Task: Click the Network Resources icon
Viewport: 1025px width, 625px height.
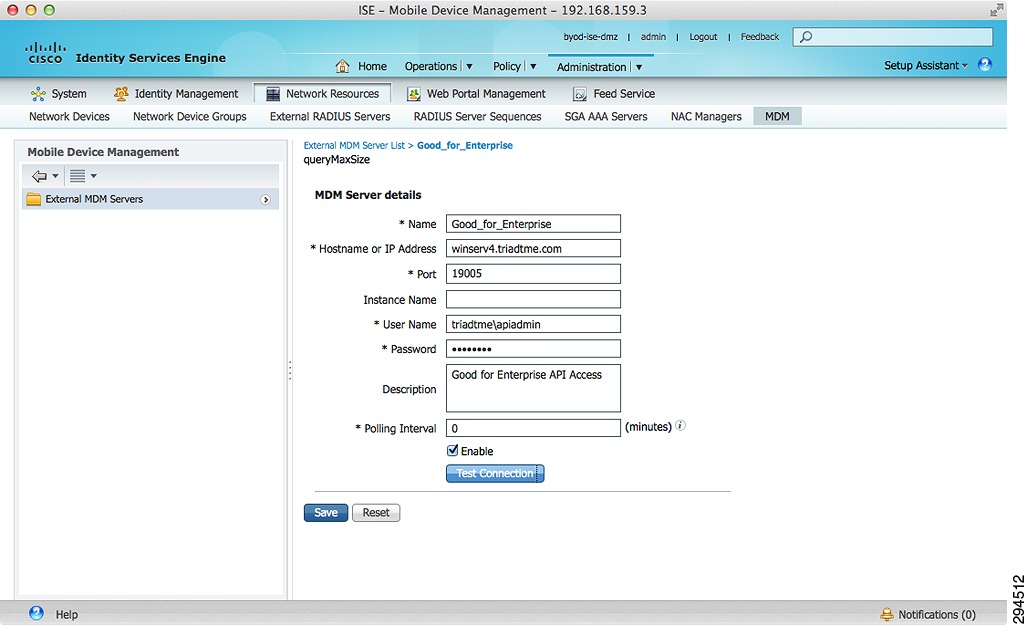Action: [273, 93]
